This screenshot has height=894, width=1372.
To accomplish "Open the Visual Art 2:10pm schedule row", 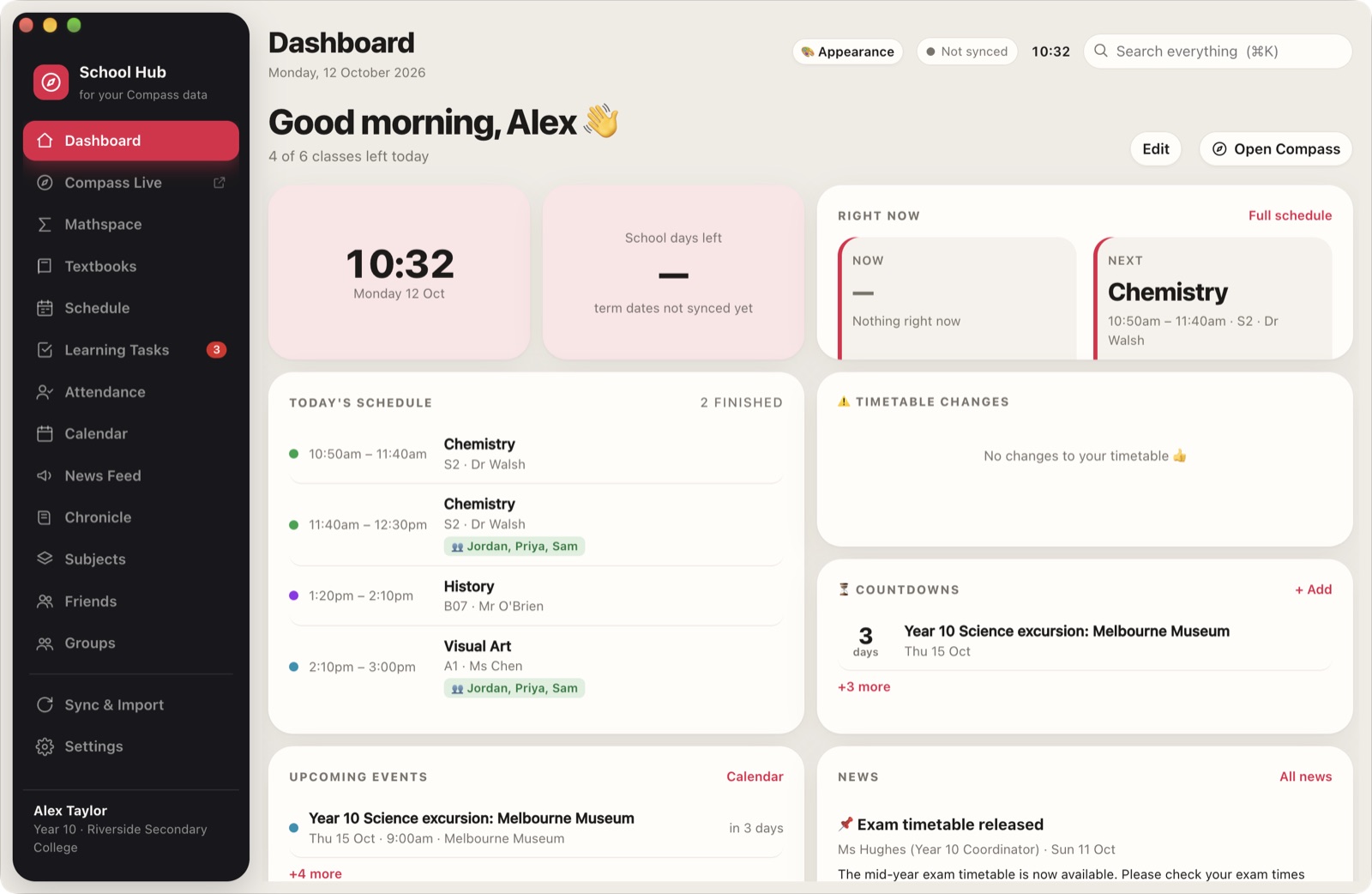I will pos(536,667).
